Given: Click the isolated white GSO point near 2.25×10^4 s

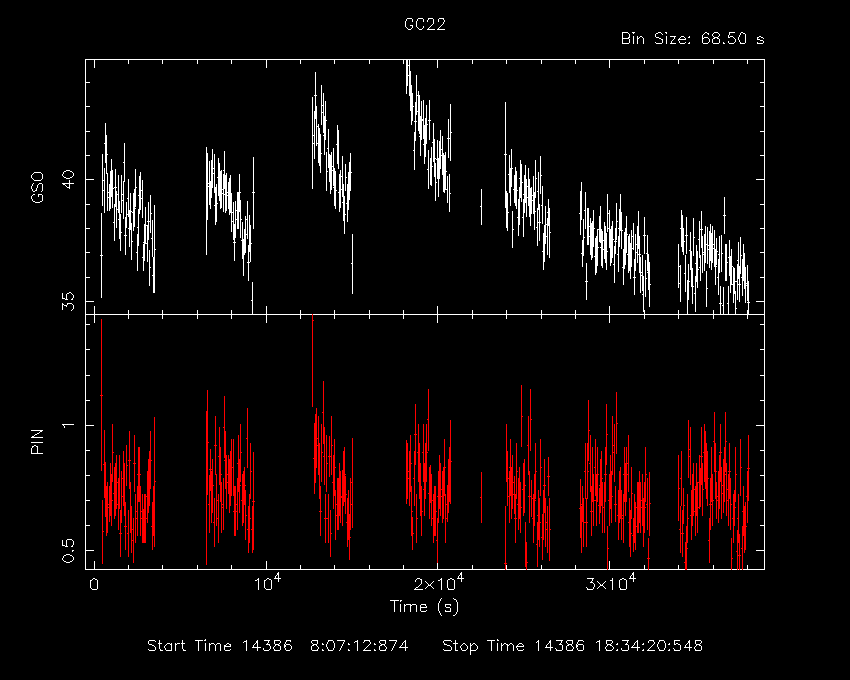Looking at the screenshot, I should tap(481, 207).
